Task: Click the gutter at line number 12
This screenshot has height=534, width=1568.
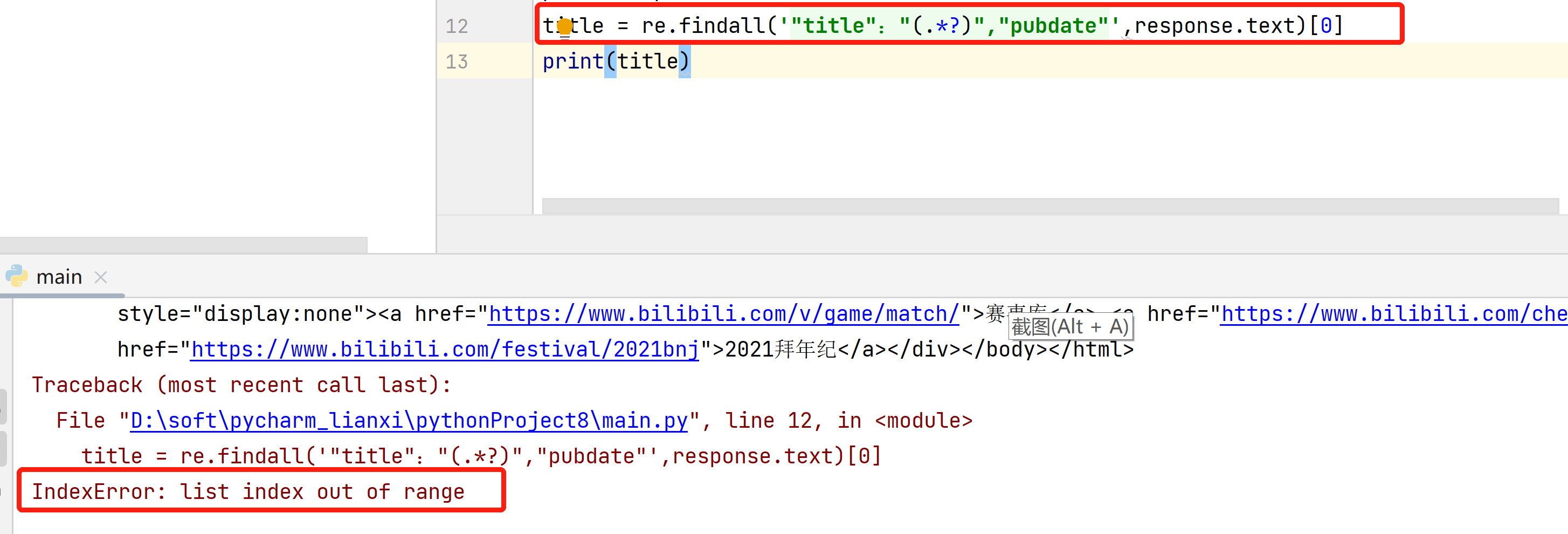Action: [x=457, y=26]
